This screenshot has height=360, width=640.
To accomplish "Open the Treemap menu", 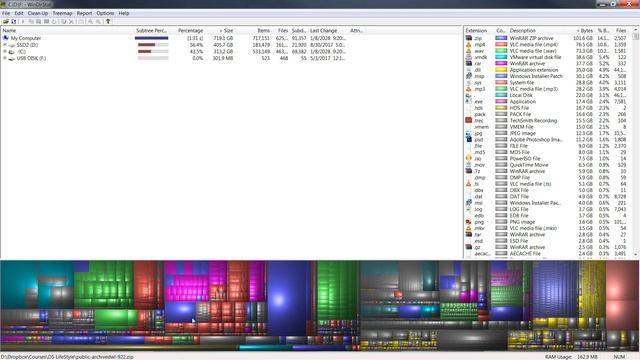I will (x=62, y=13).
